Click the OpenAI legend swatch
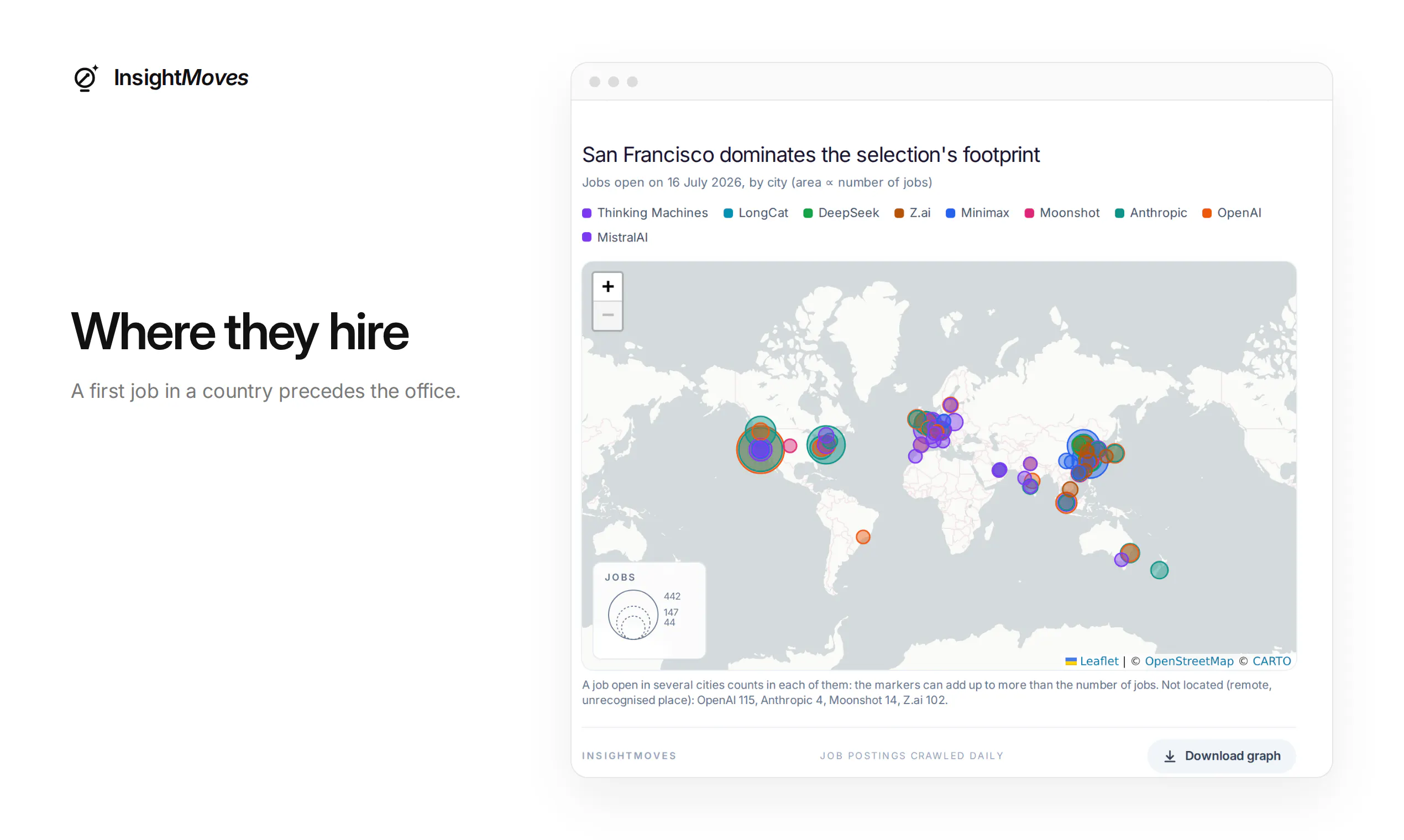 pos(1207,213)
